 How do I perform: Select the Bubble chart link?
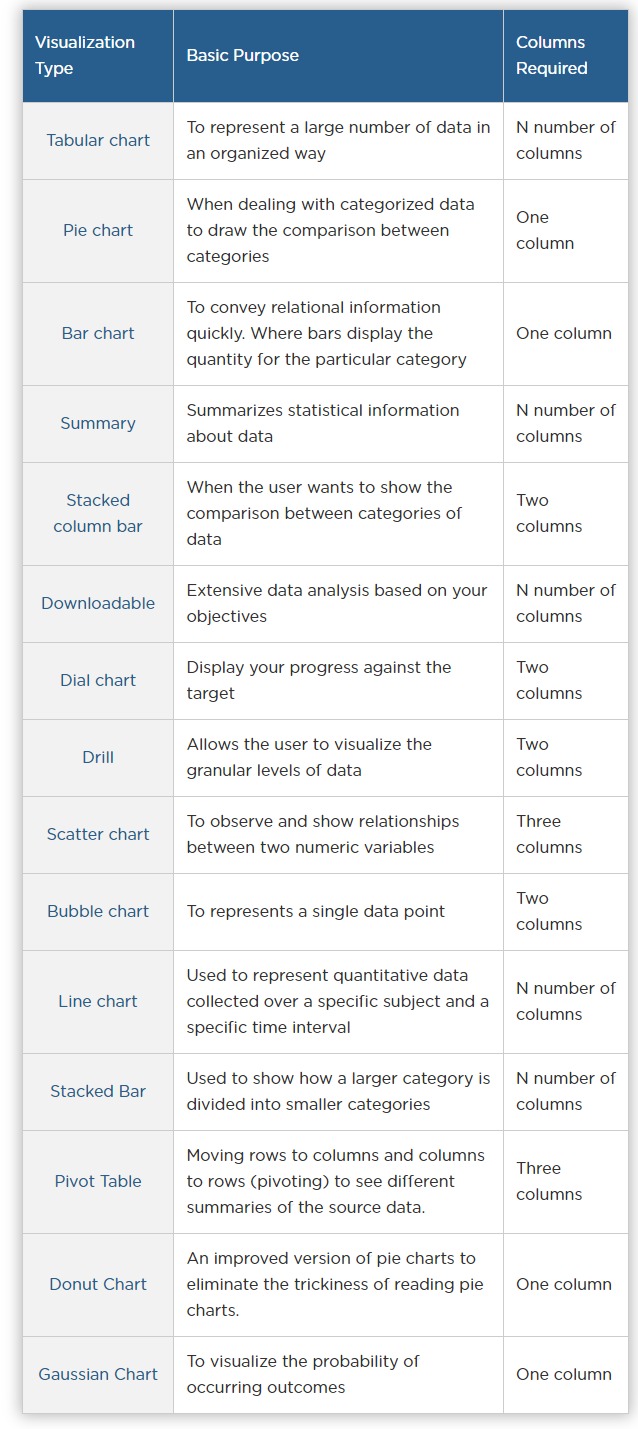tap(98, 911)
